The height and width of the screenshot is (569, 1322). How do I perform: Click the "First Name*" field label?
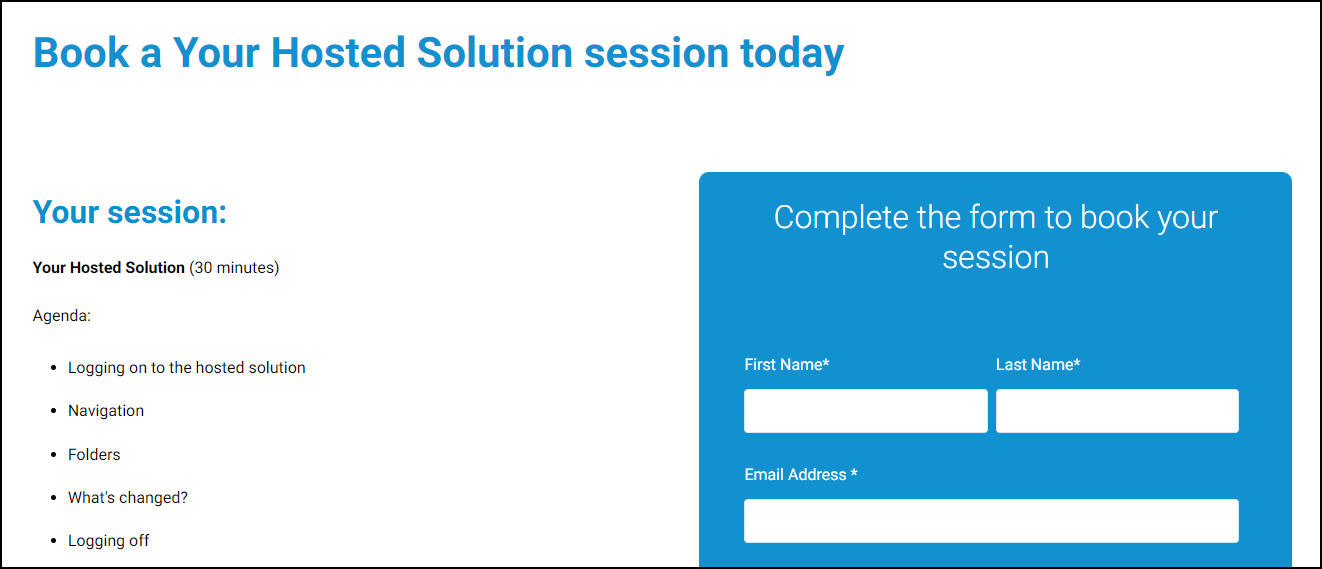(x=787, y=365)
